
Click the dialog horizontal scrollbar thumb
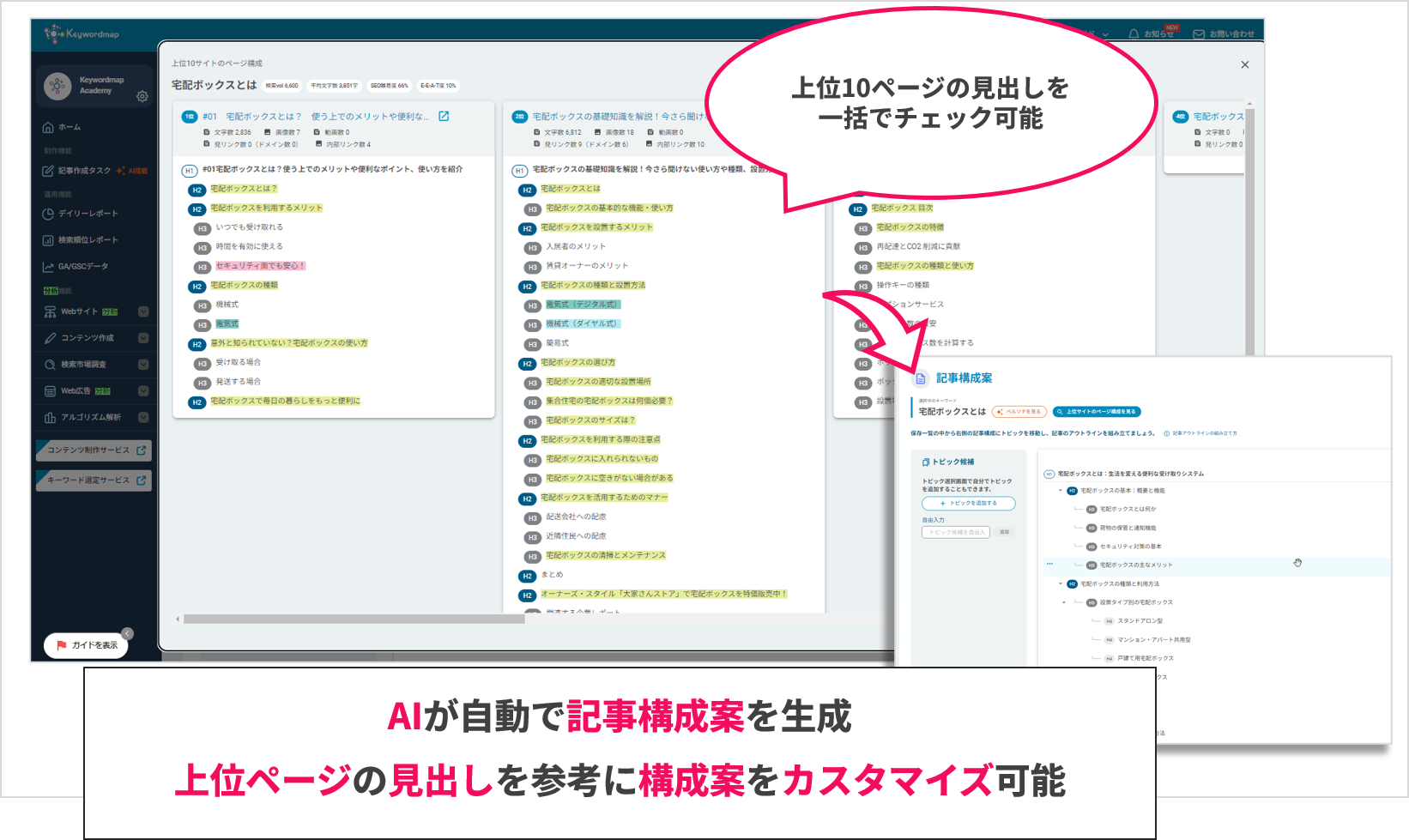pos(354,619)
